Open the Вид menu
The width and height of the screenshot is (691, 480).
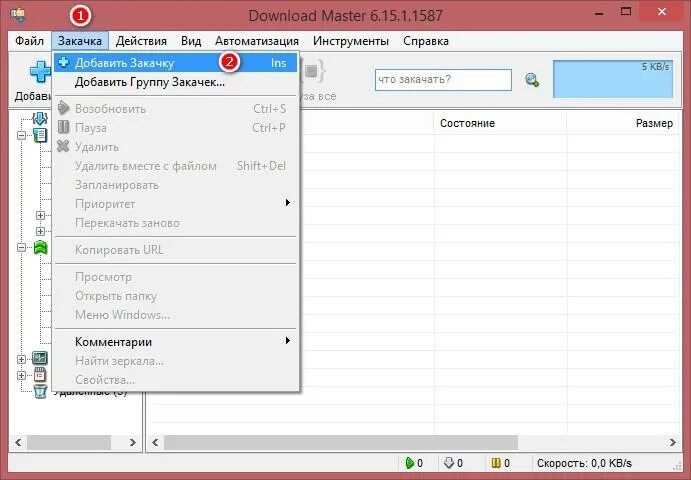pyautogui.click(x=191, y=41)
